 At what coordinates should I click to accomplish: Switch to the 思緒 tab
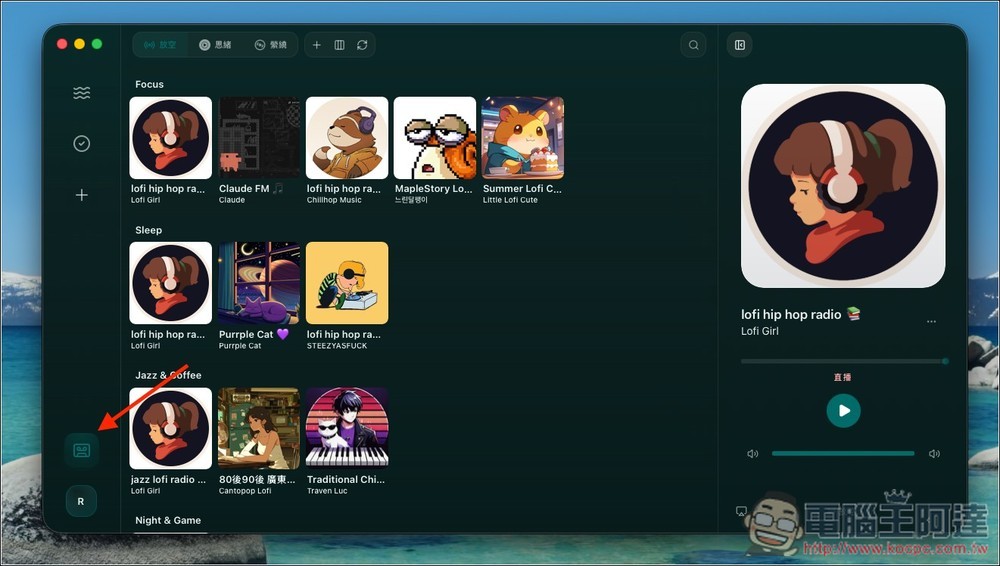click(216, 45)
